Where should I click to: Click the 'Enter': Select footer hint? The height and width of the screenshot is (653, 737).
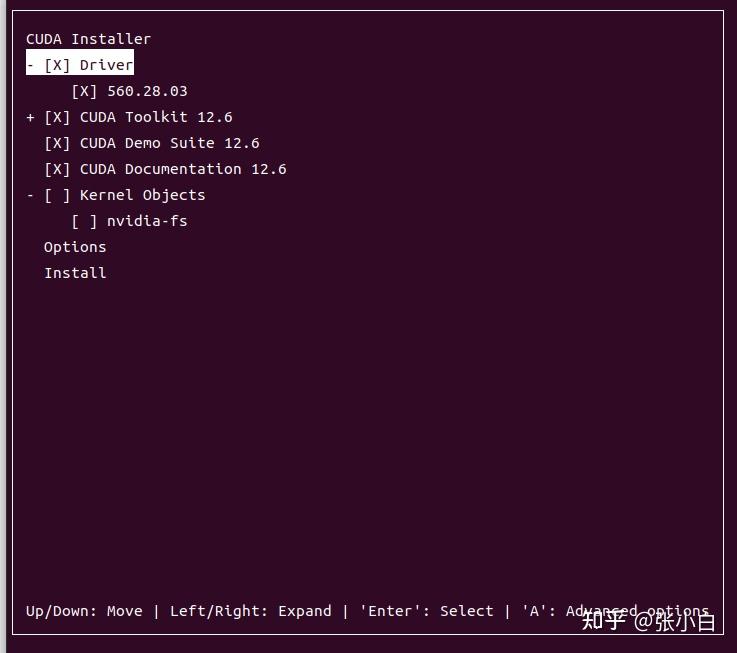click(426, 611)
